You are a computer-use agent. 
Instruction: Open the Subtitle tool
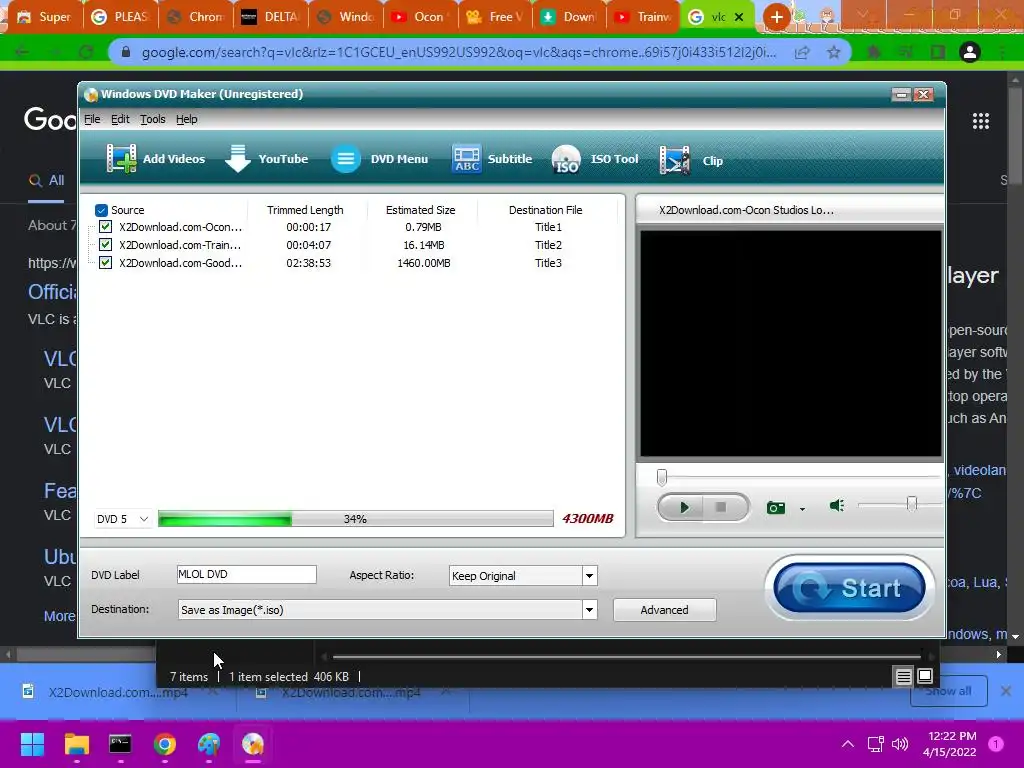click(x=492, y=159)
